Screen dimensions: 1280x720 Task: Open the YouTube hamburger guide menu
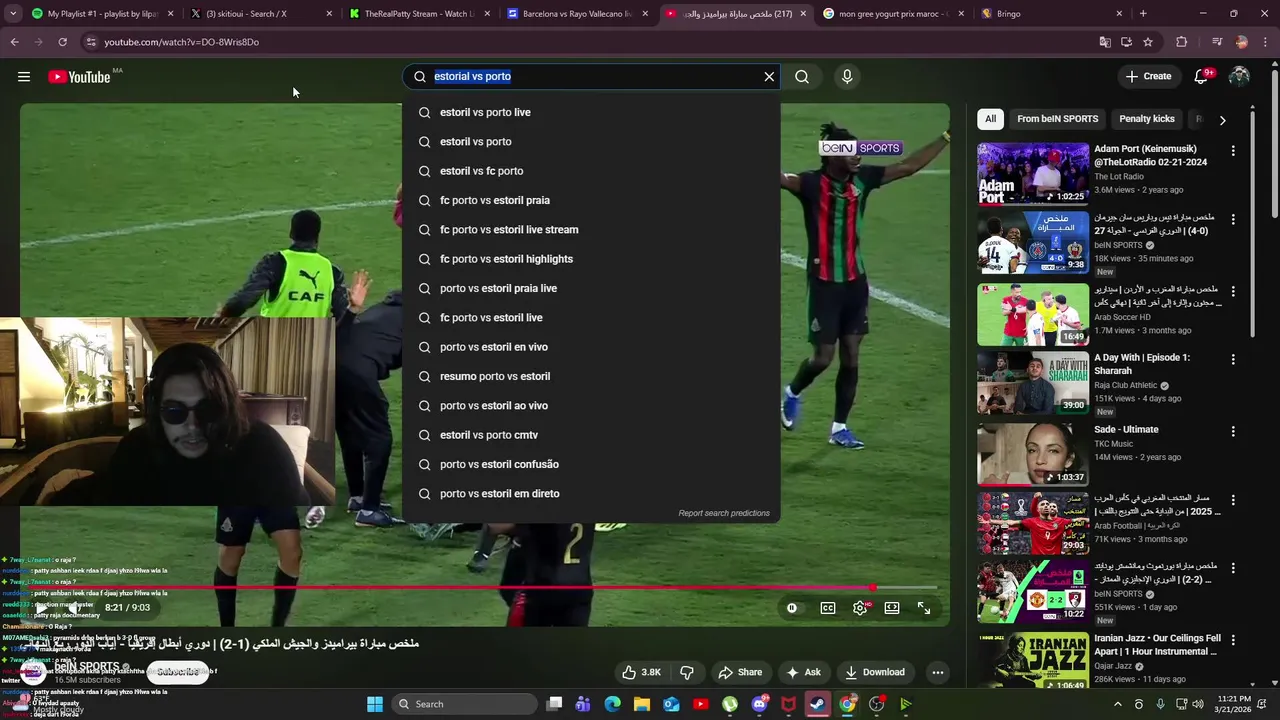[24, 77]
